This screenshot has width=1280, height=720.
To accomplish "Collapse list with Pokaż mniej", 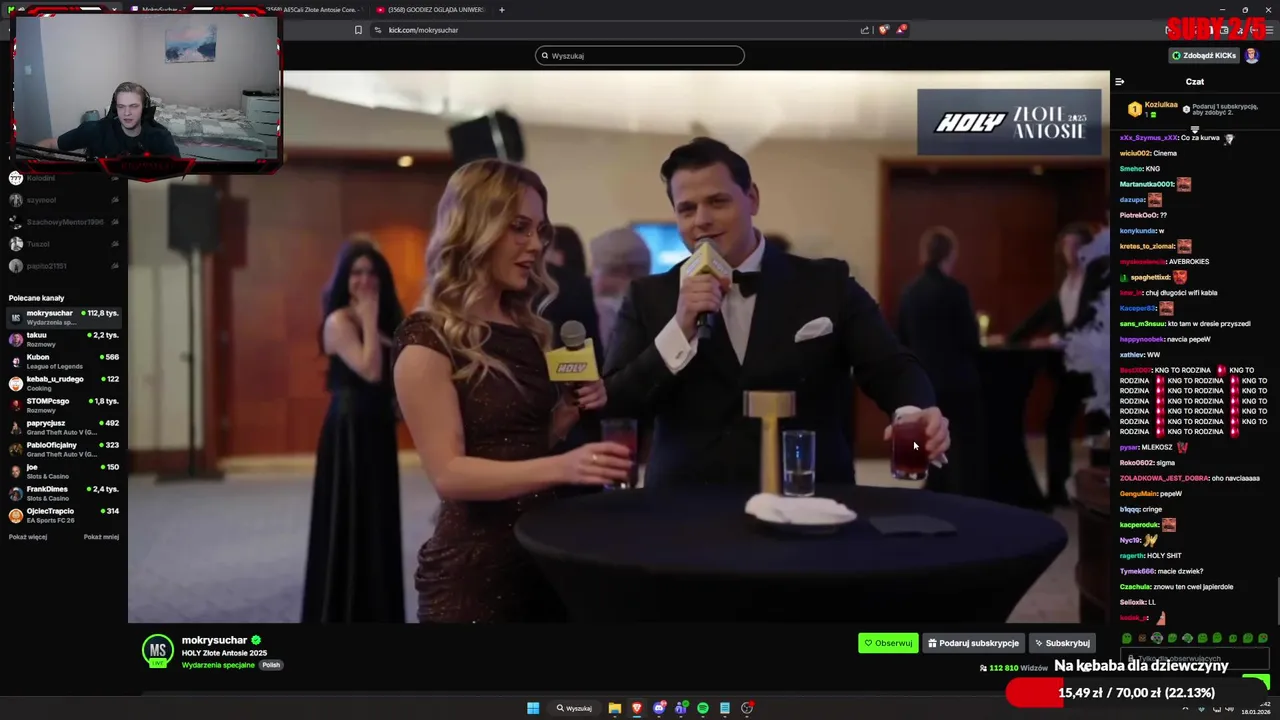I will [x=101, y=537].
